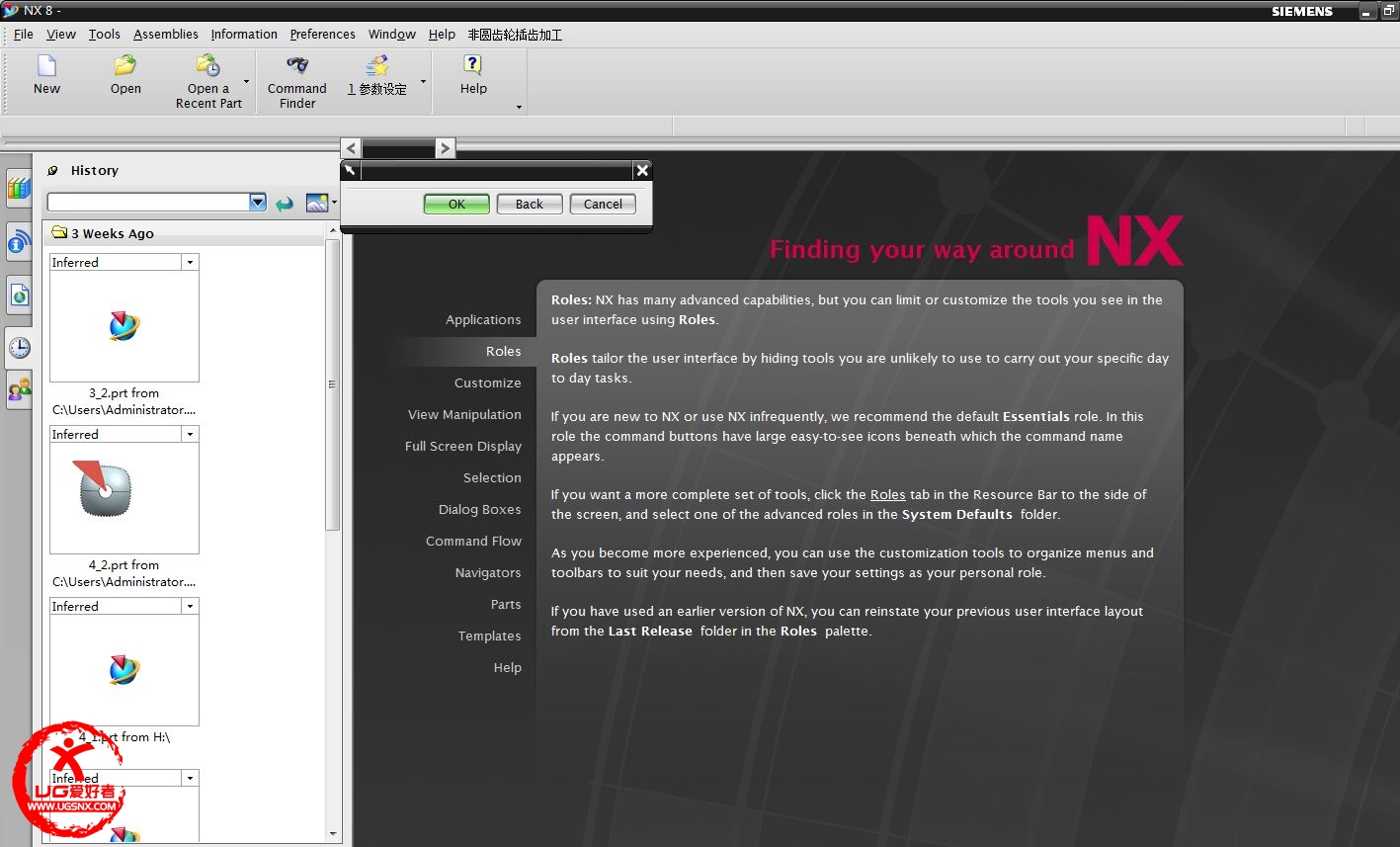This screenshot has width=1400, height=847.
Task: Click the Open folder icon
Action: click(x=125, y=66)
